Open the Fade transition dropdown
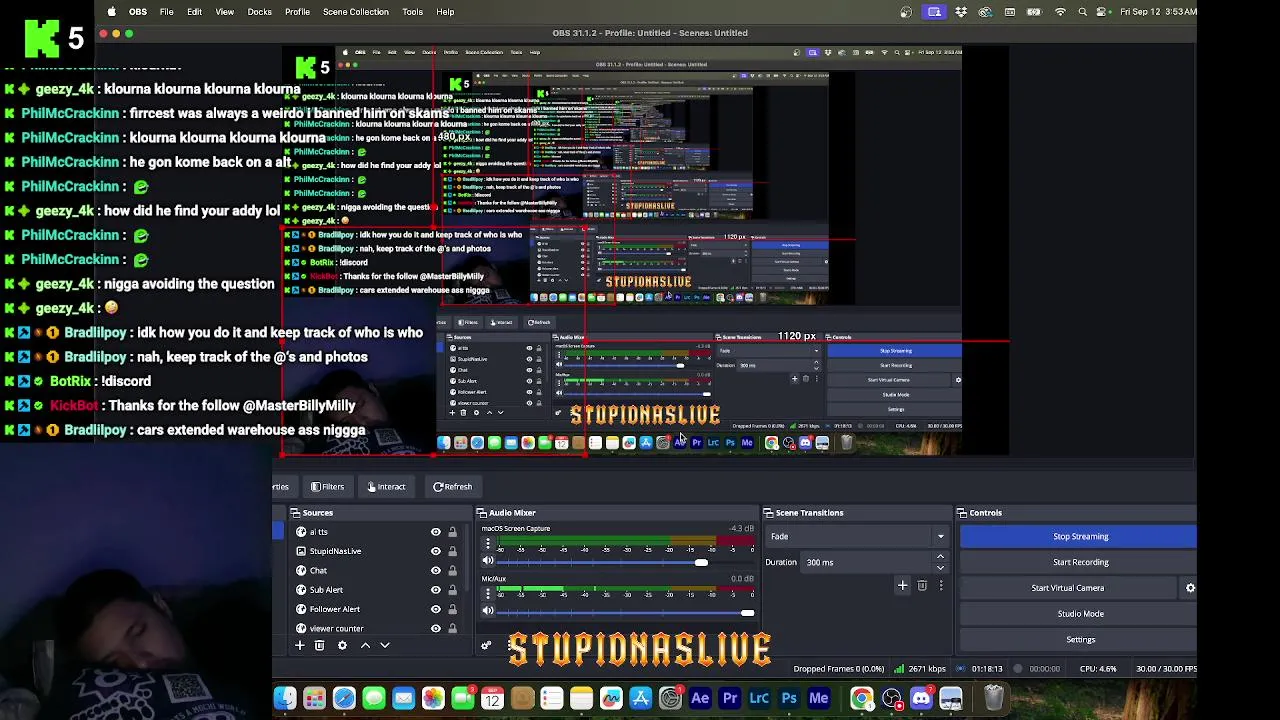Viewport: 1280px width, 720px height. click(x=857, y=537)
